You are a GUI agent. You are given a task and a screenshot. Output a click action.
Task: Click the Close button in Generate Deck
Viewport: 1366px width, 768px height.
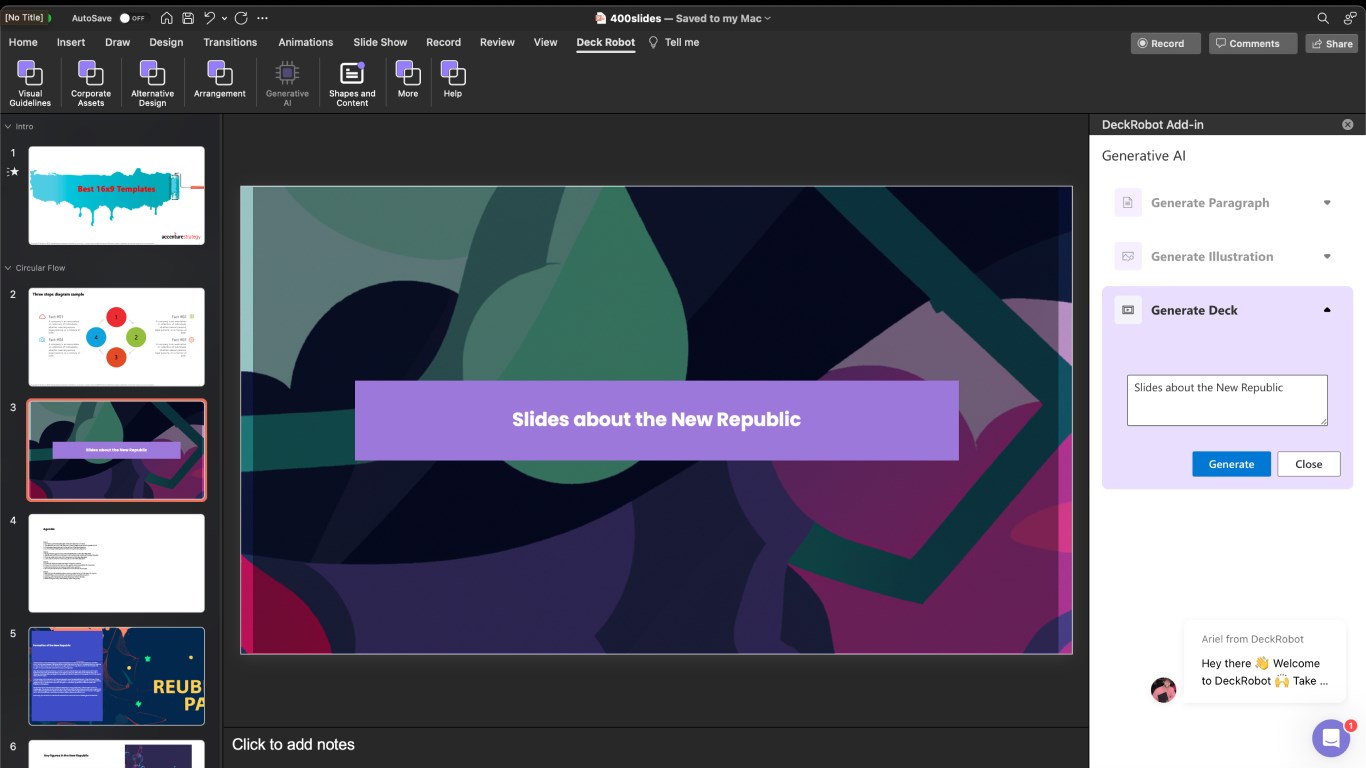point(1308,464)
